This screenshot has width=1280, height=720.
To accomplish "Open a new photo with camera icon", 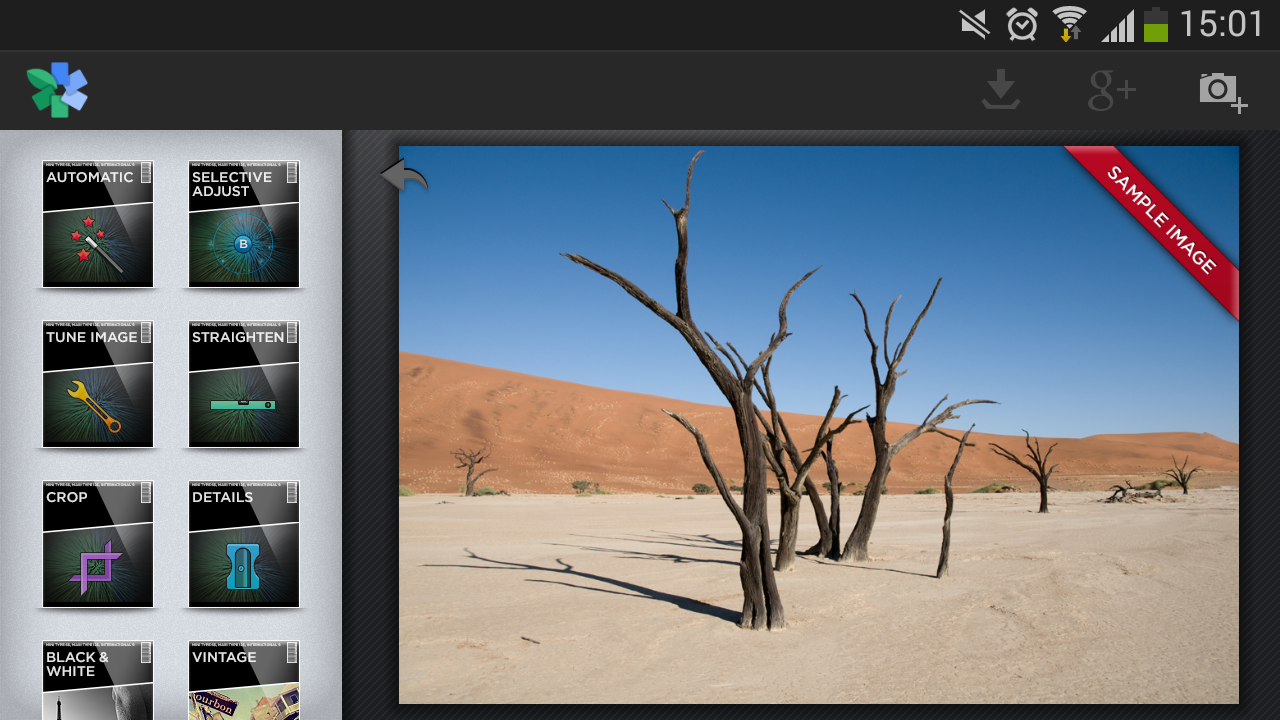I will pos(1222,92).
